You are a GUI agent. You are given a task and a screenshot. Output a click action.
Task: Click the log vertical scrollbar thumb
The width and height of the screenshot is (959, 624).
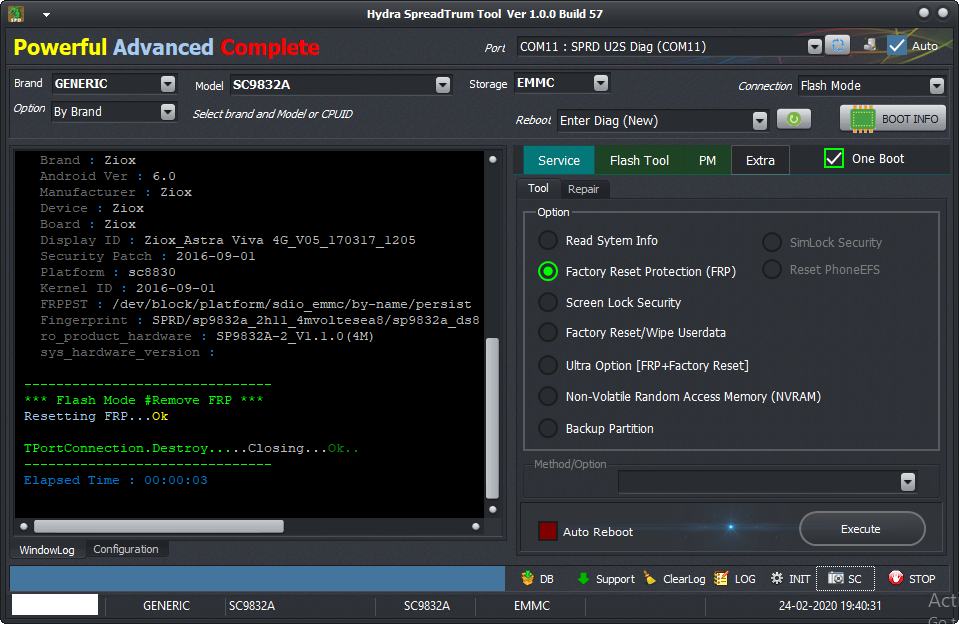(492, 418)
